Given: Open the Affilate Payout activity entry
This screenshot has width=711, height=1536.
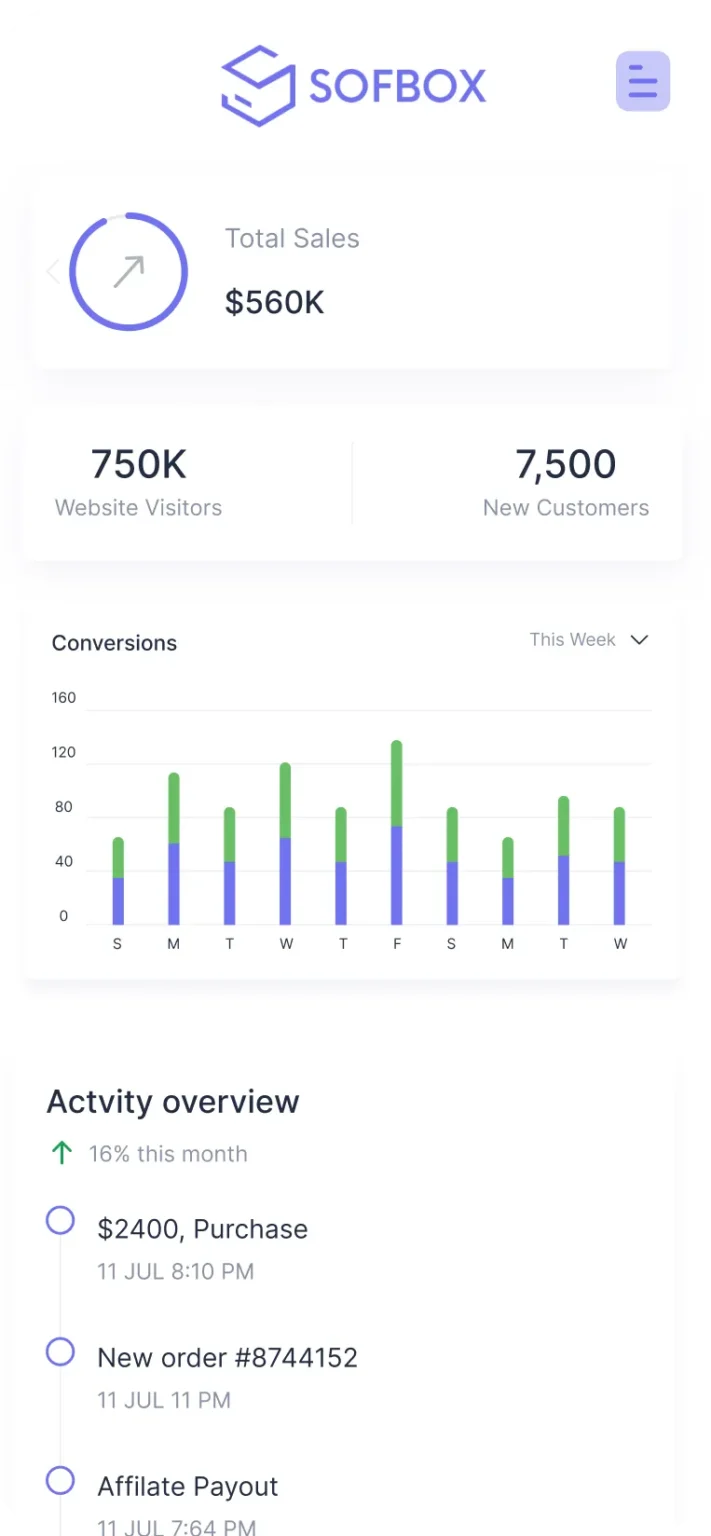Looking at the screenshot, I should point(187,1486).
